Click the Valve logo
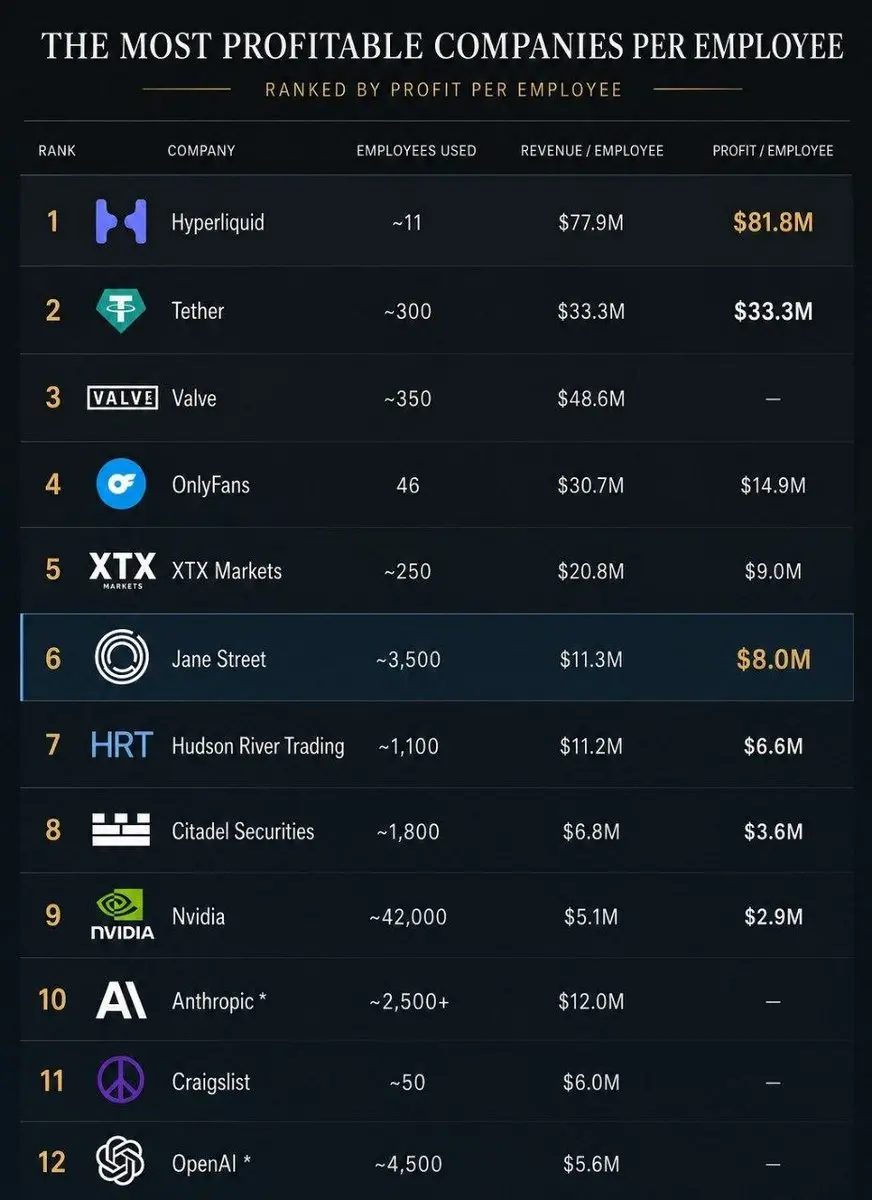The height and width of the screenshot is (1200, 872). (122, 398)
